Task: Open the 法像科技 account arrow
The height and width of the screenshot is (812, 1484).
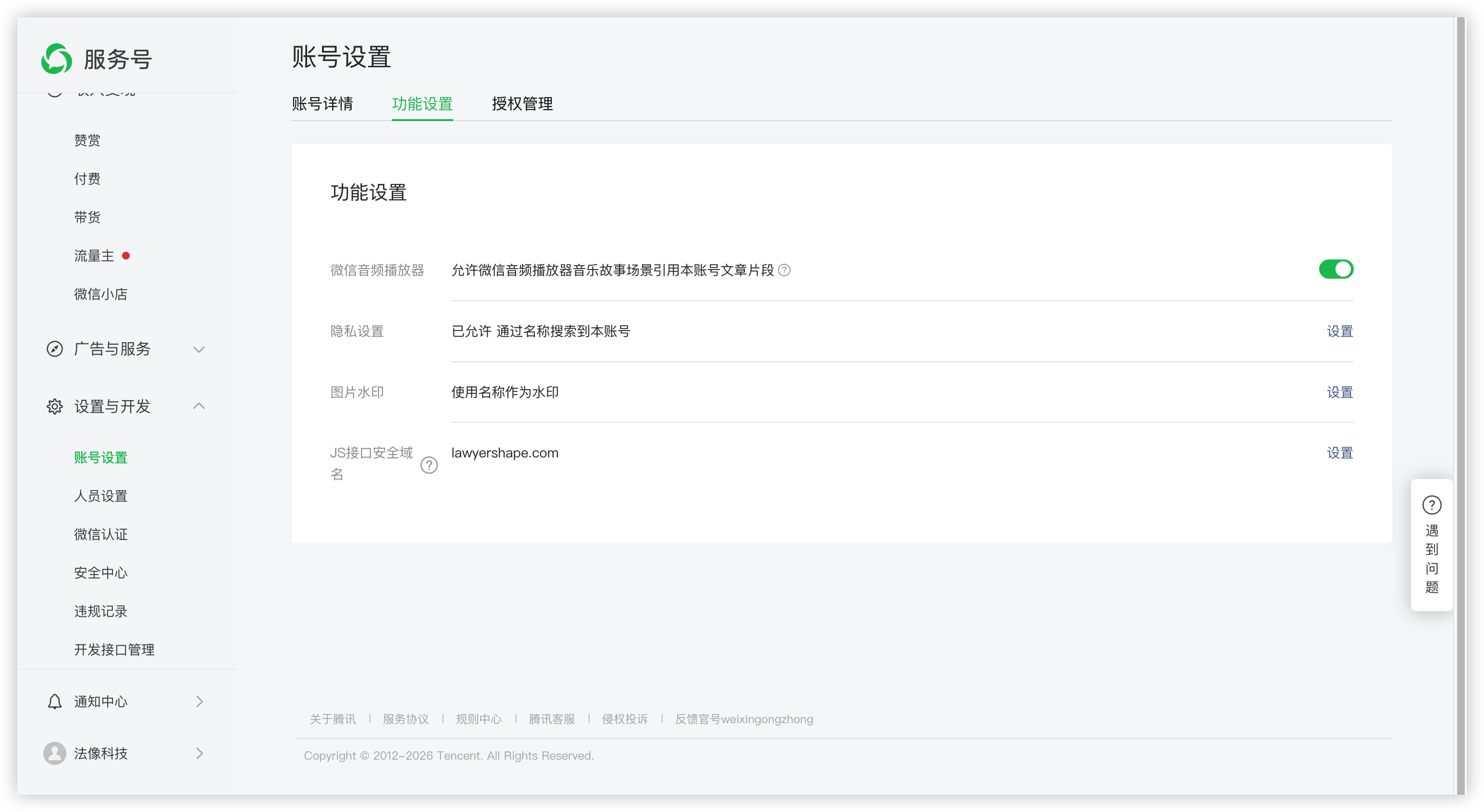Action: (199, 753)
